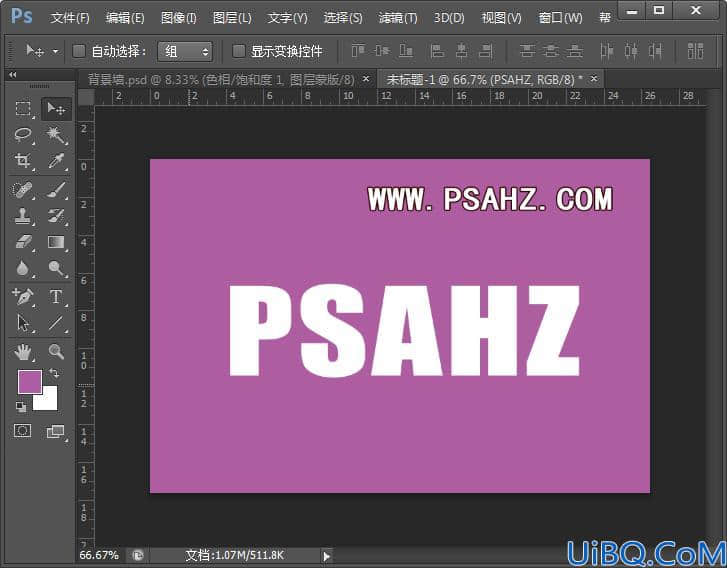The image size is (727, 568).
Task: Close the 背景墙.psd document tab
Action: tap(366, 79)
